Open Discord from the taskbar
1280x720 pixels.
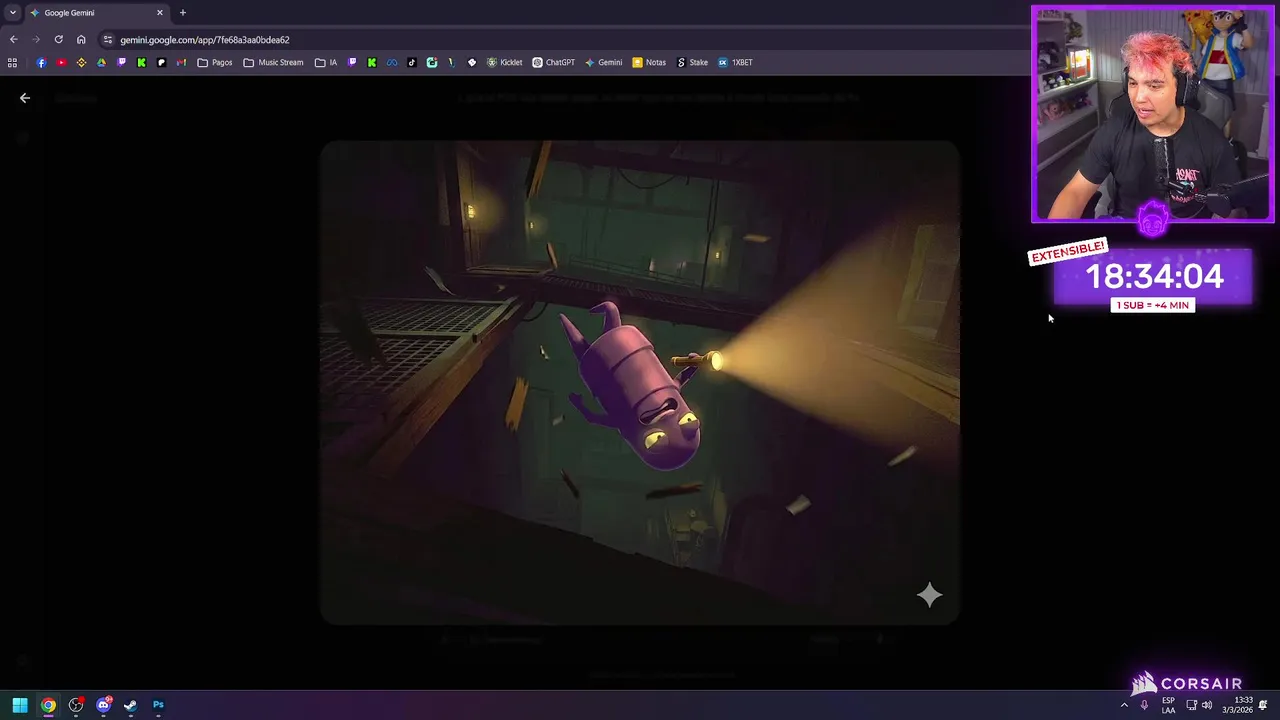point(103,705)
